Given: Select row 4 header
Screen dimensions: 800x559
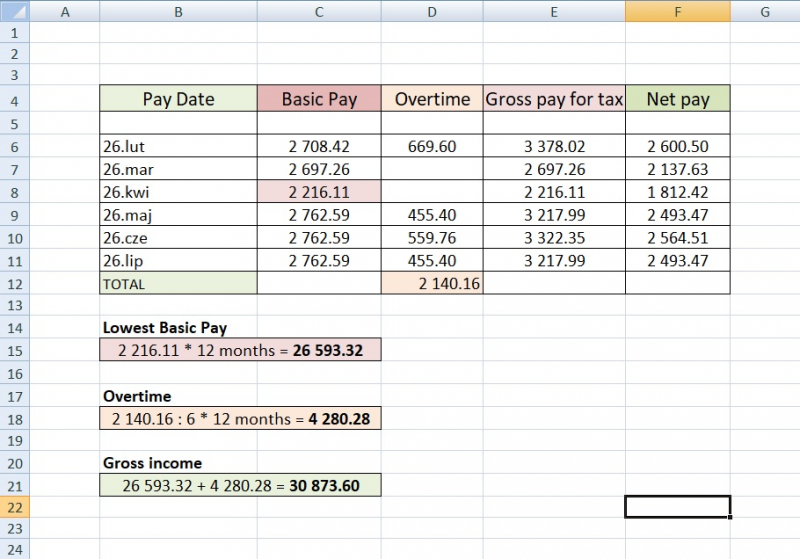Looking at the screenshot, I should [x=14, y=99].
